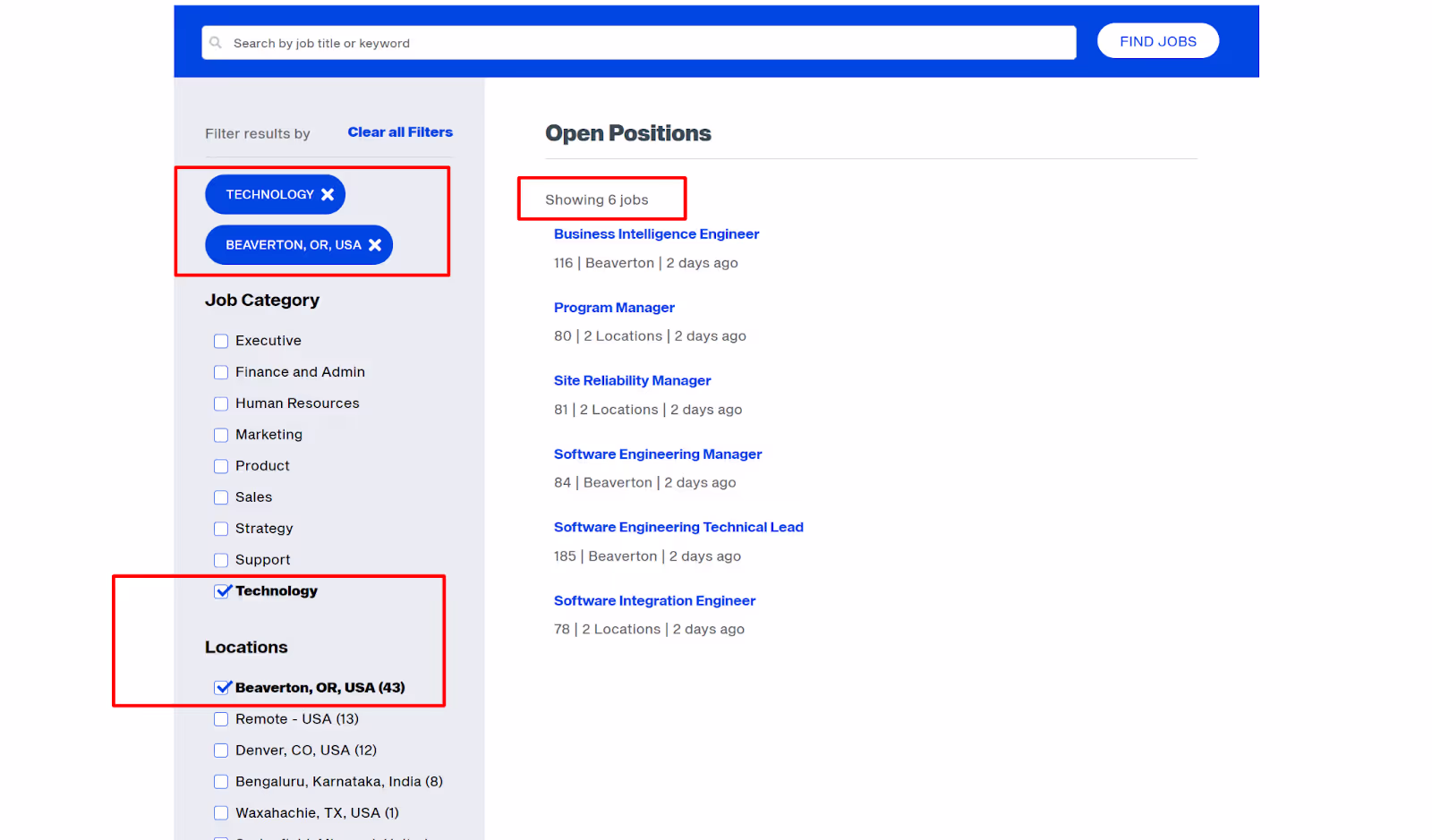Open Software Engineering Technical Lead job
The width and height of the screenshot is (1432, 840).
(x=678, y=527)
